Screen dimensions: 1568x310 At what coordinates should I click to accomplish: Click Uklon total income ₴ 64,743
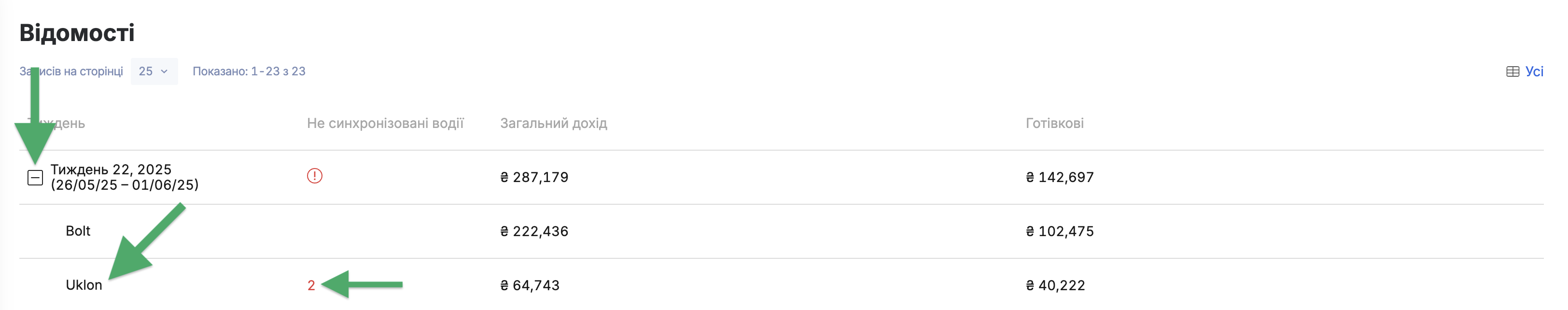tap(530, 285)
